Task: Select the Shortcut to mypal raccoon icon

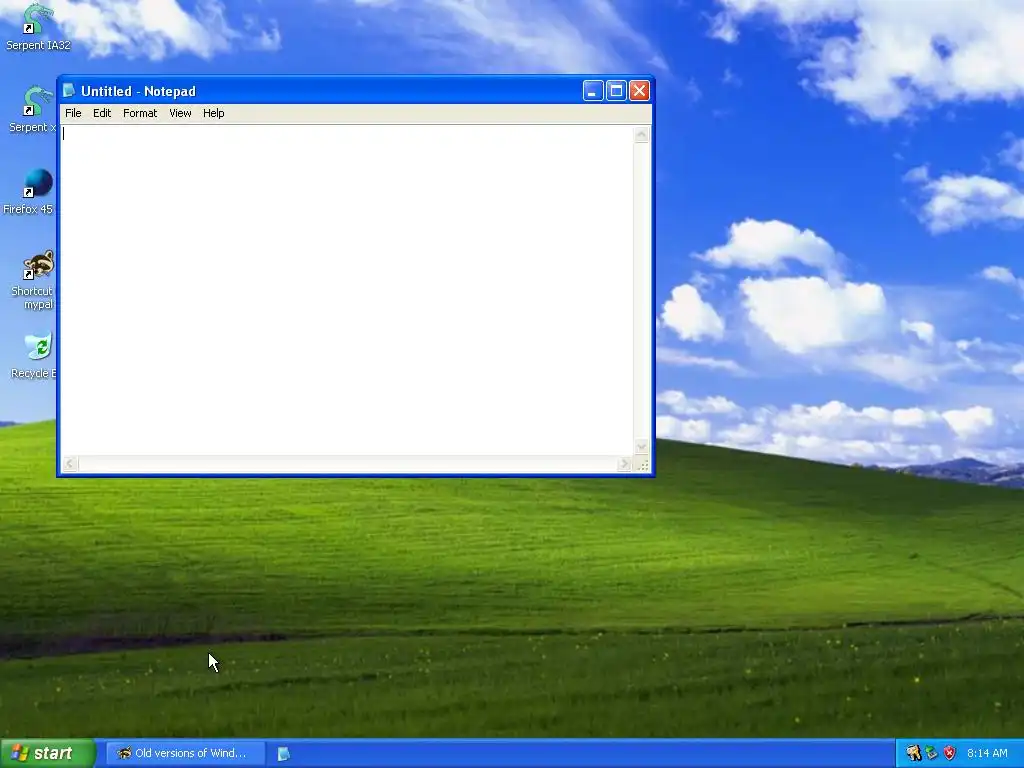Action: click(x=34, y=280)
